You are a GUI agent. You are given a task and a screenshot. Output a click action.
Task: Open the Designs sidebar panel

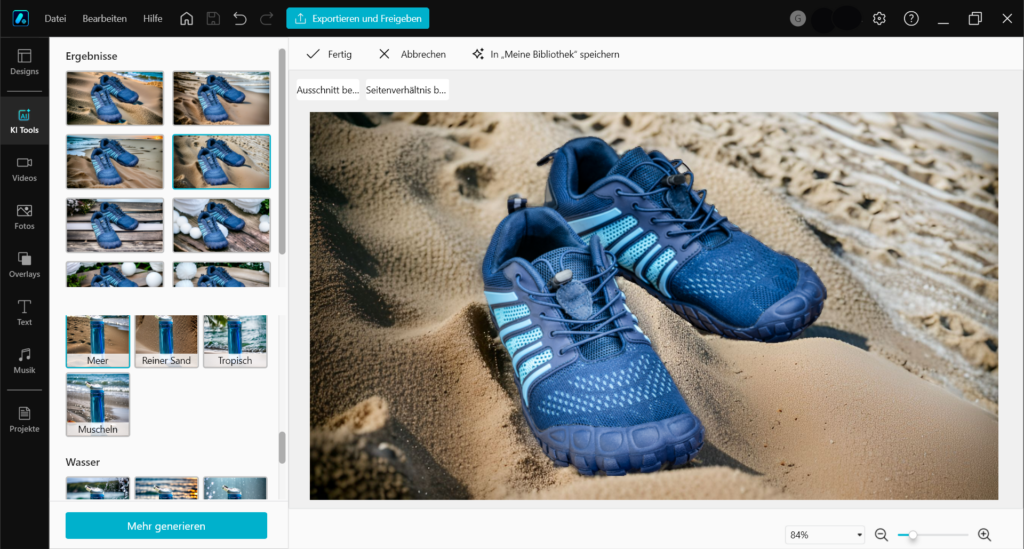(24, 62)
